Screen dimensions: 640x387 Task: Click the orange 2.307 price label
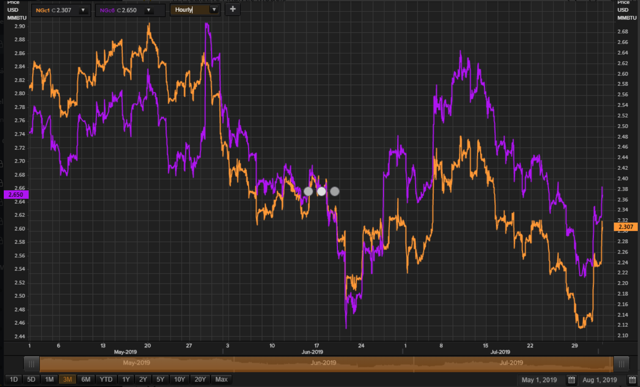coord(626,227)
